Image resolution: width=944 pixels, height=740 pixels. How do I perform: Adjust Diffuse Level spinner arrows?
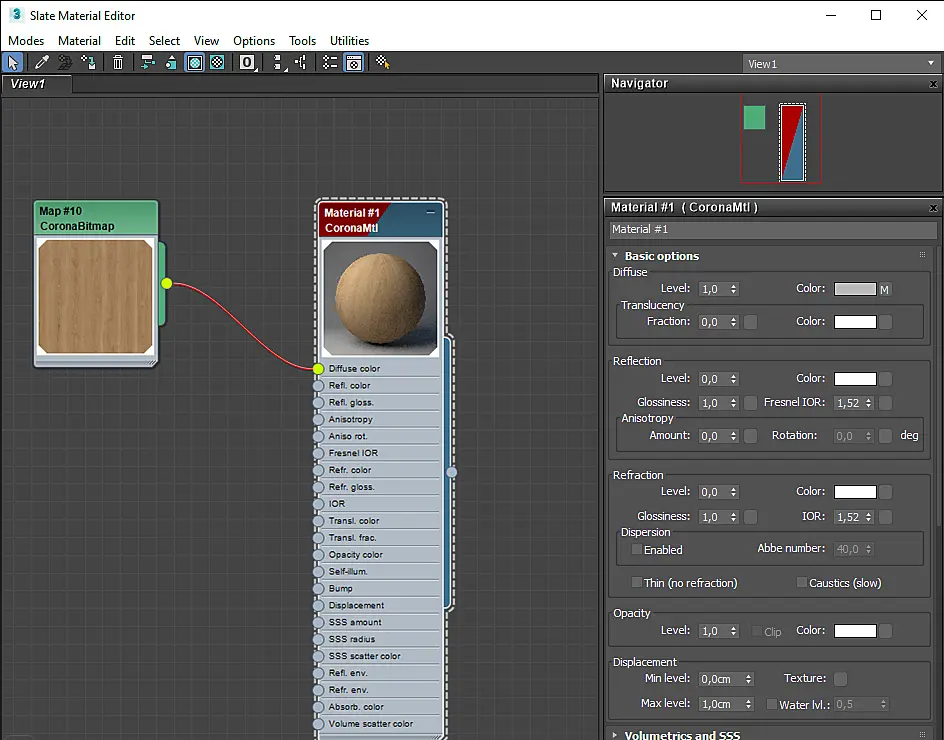(733, 289)
